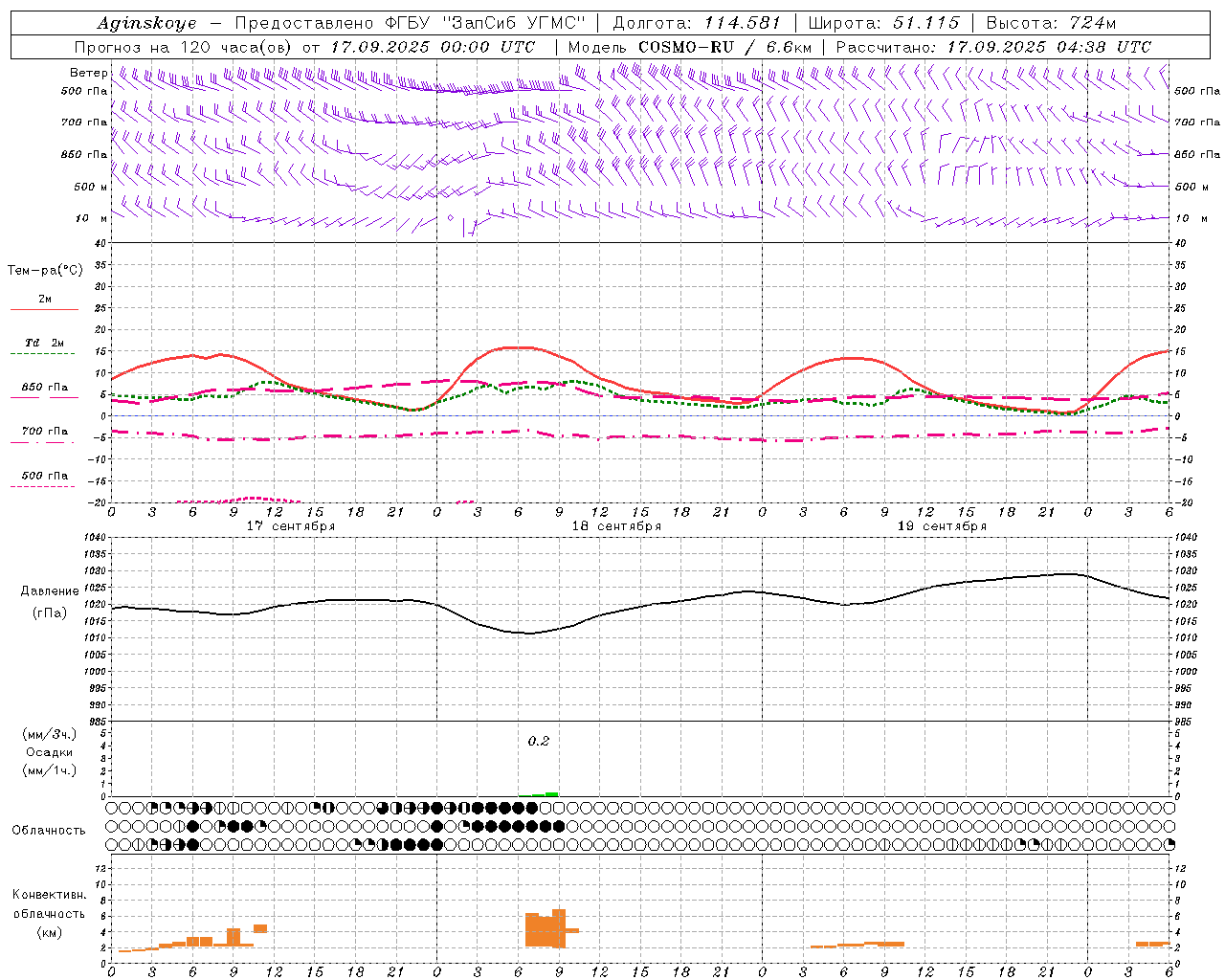Viewport: 1225px width, 980px height.
Task: Click the Рассчитано: 17.09.2025 04:38 UTC timestamp
Action: click(x=993, y=47)
